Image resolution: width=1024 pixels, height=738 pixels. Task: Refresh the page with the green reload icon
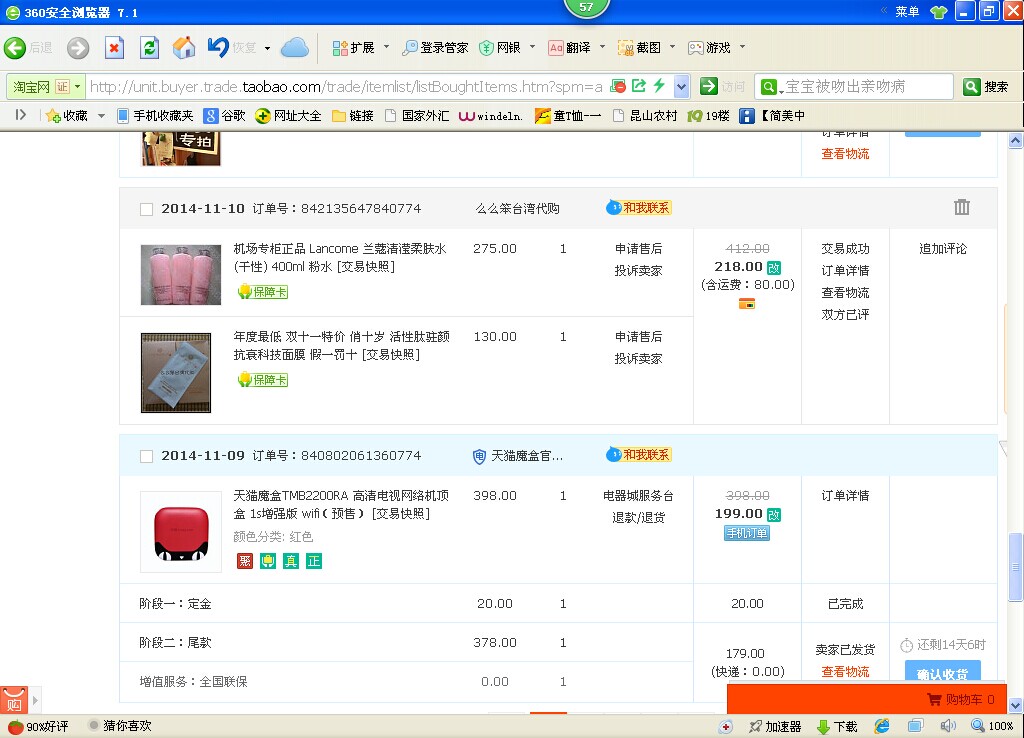[x=150, y=48]
